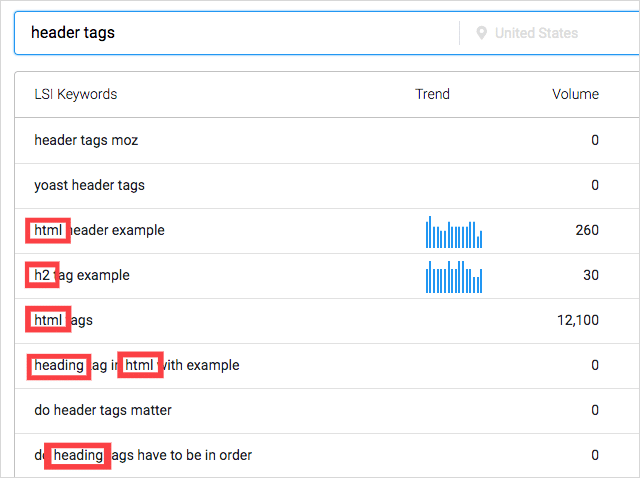Image resolution: width=640 pixels, height=478 pixels.
Task: Select the 'html tags' keyword row
Action: (x=63, y=320)
